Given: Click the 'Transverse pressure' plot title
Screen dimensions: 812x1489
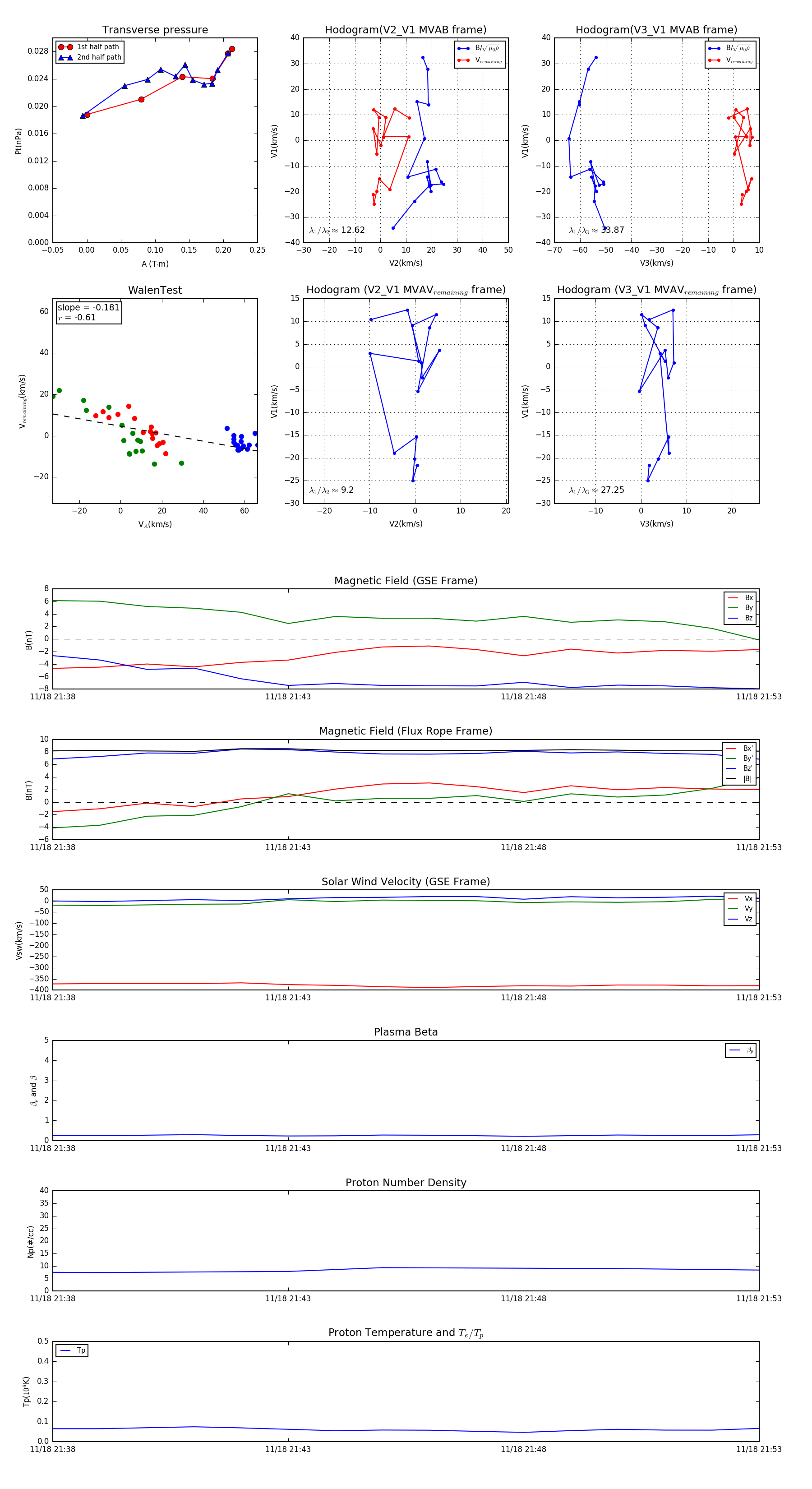Looking at the screenshot, I should [x=155, y=30].
